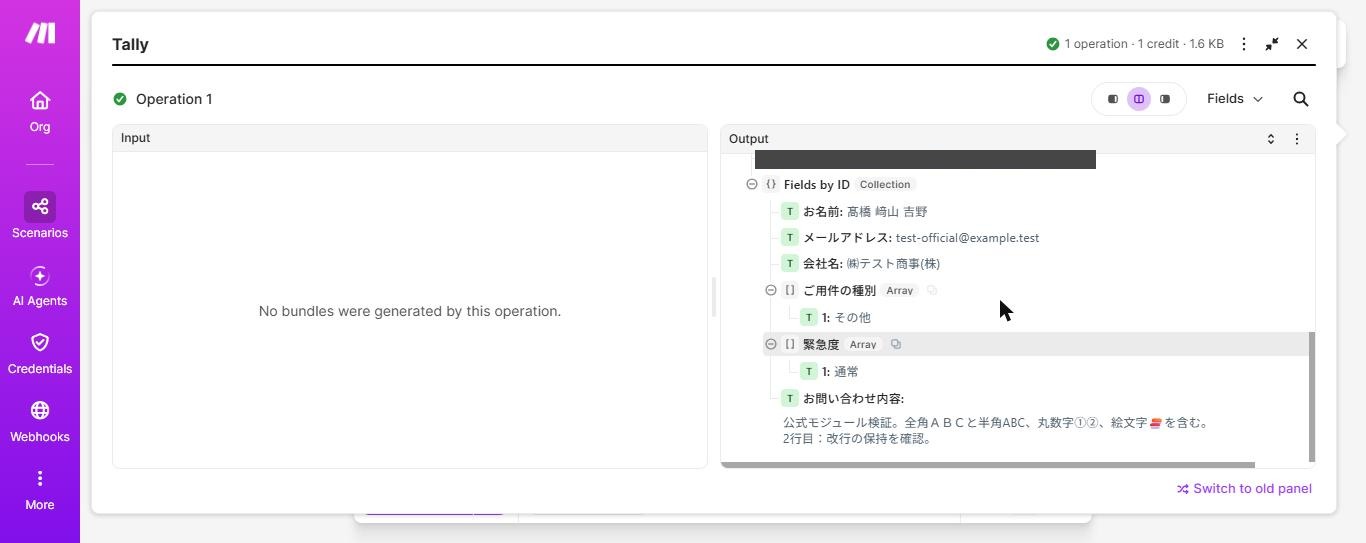Copy the 緊急度 array value
The image size is (1366, 543).
coord(896,344)
